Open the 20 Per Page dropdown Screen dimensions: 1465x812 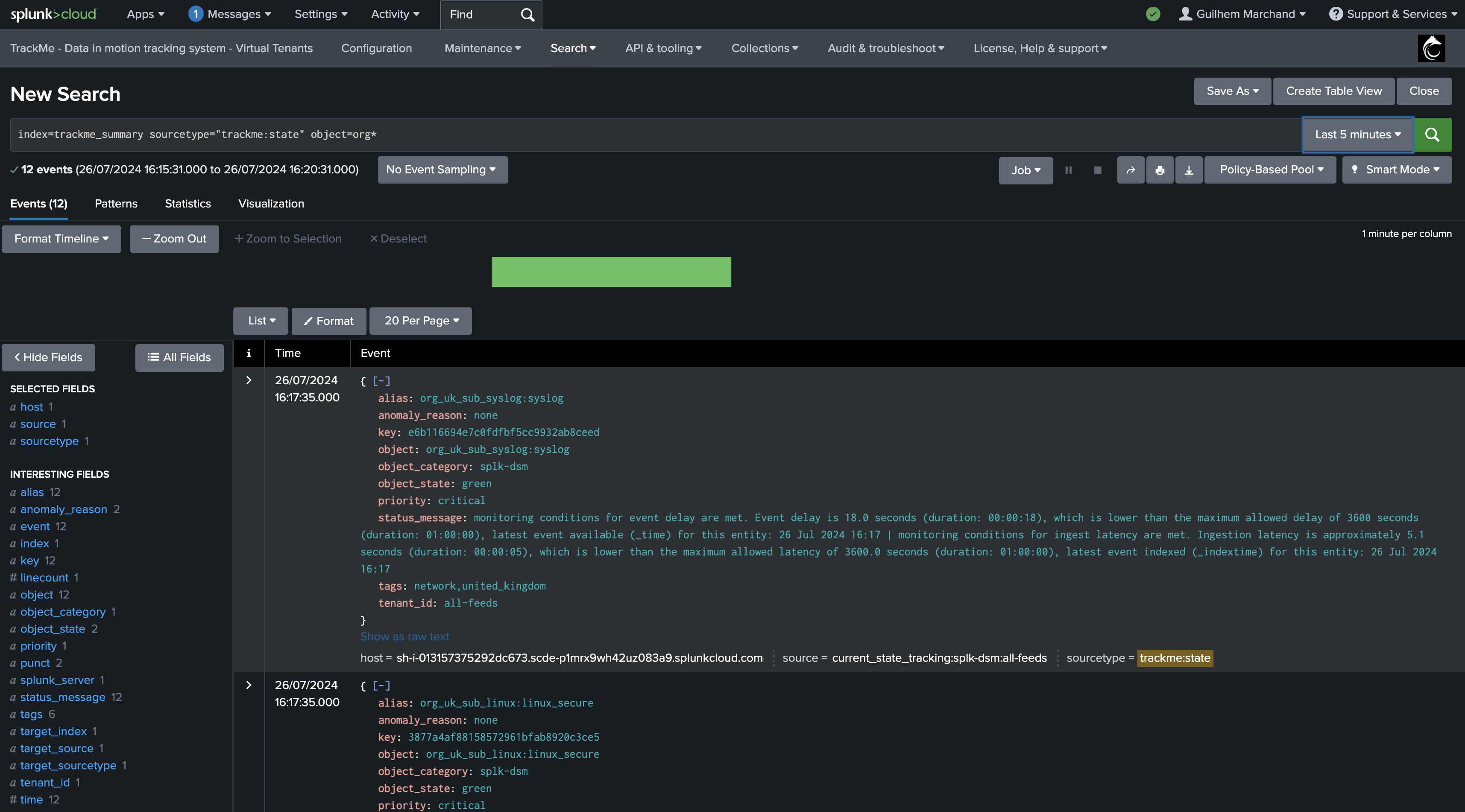coord(420,321)
